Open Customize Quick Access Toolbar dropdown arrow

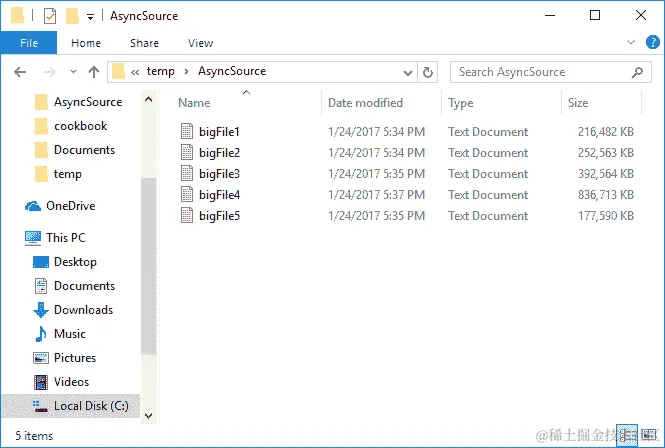[90, 17]
